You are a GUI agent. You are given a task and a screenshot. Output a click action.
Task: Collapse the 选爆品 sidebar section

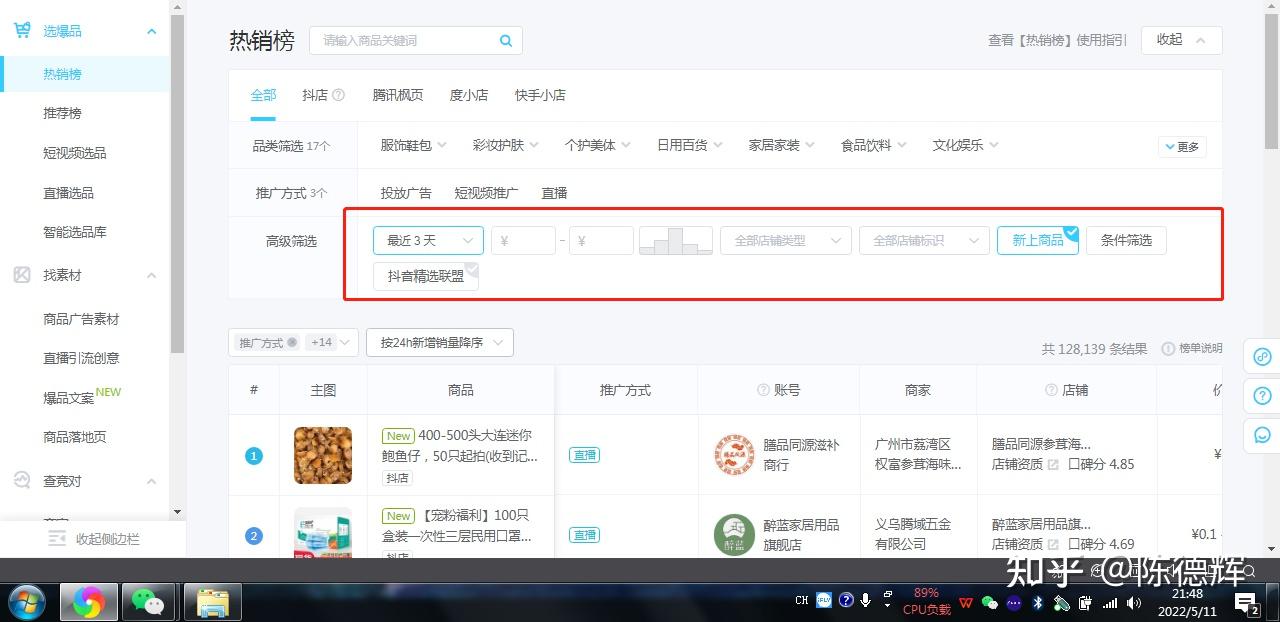point(152,32)
